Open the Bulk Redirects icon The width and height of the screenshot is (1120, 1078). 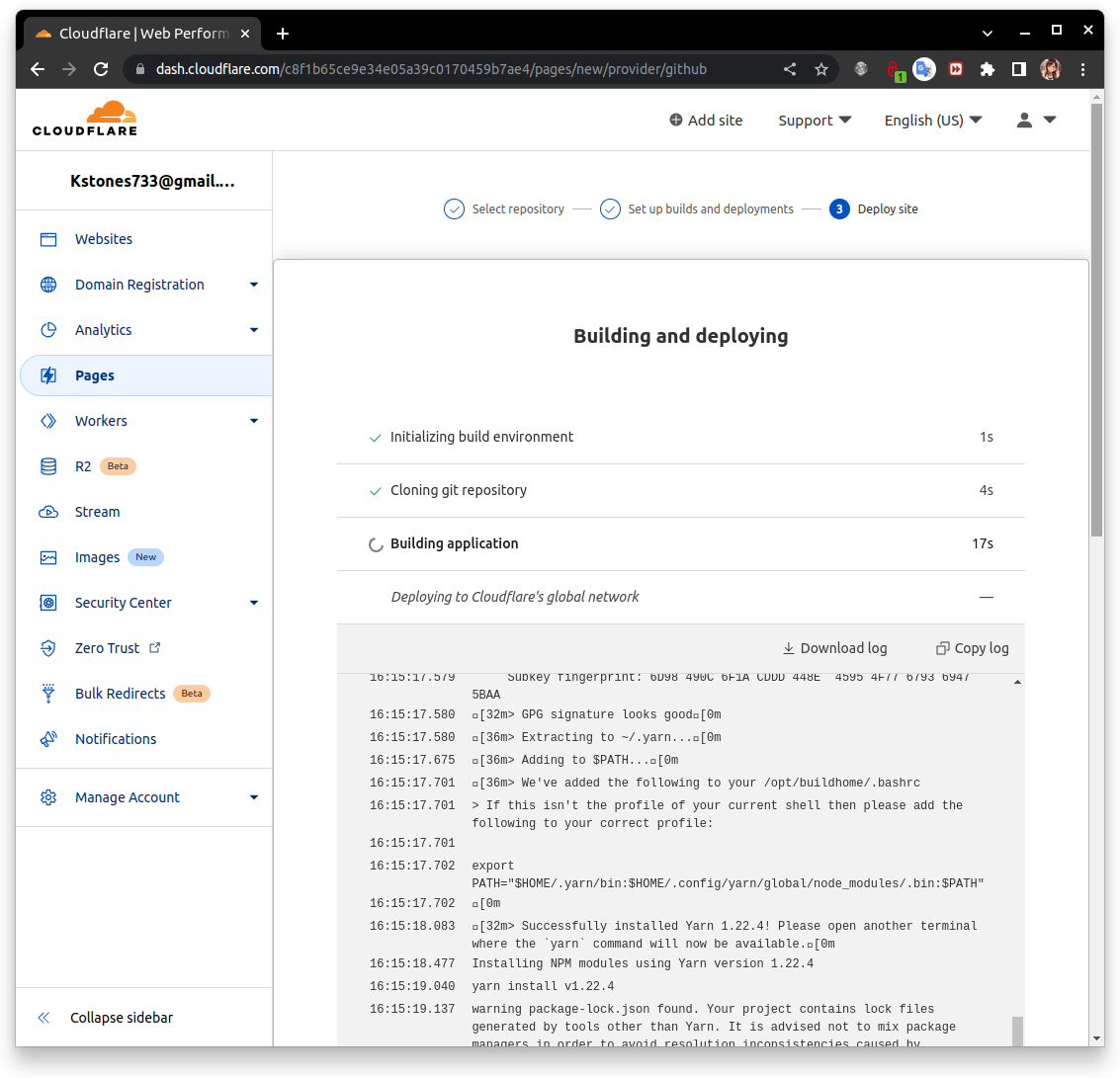point(48,693)
